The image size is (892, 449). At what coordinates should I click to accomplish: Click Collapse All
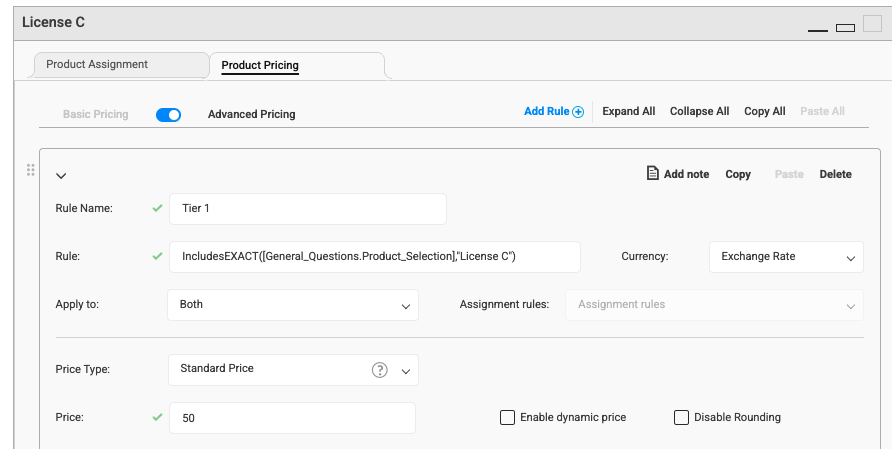pos(699,112)
